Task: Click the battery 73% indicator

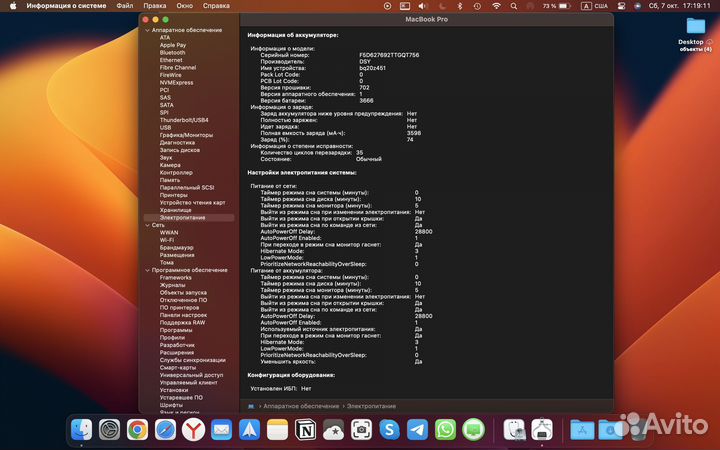Action: point(557,6)
